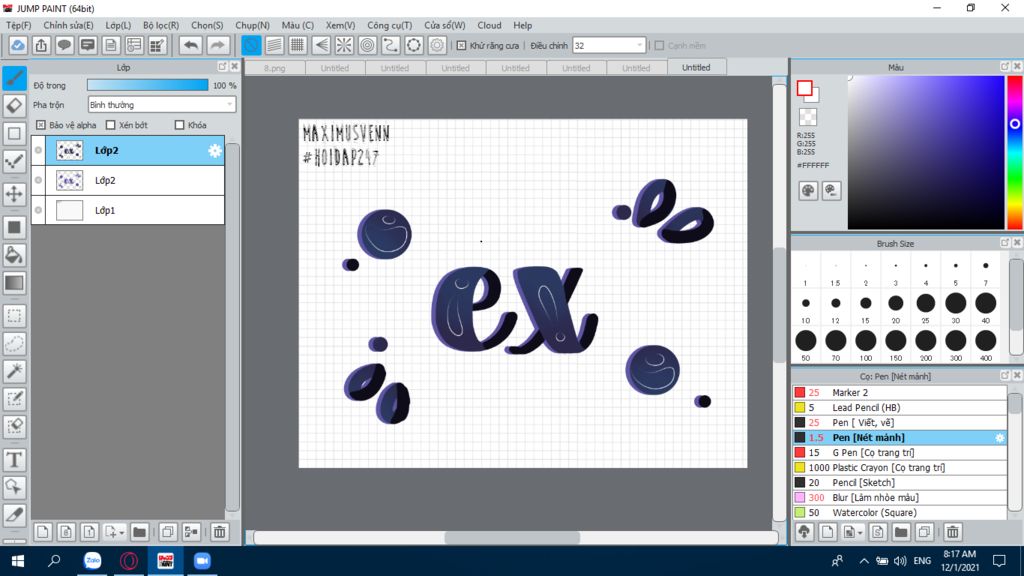
Task: Select the Gradient tool
Action: pos(14,283)
